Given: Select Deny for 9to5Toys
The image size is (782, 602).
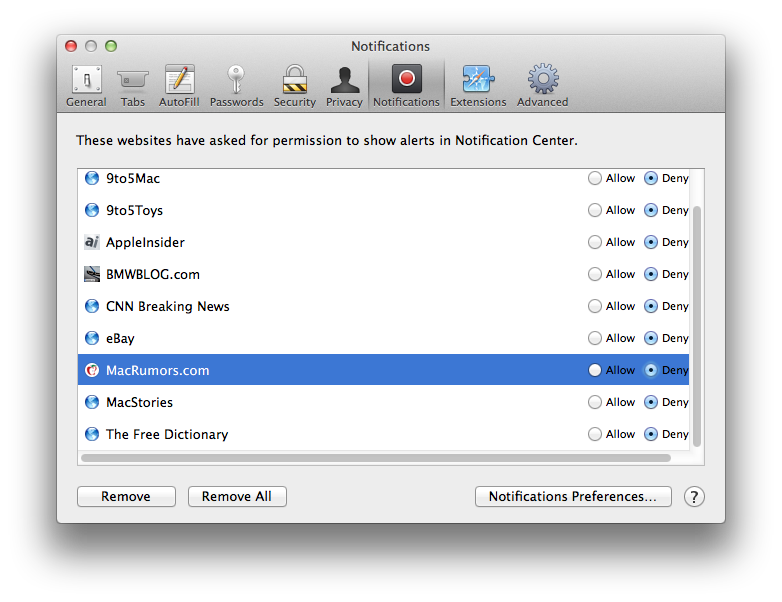Looking at the screenshot, I should point(650,210).
